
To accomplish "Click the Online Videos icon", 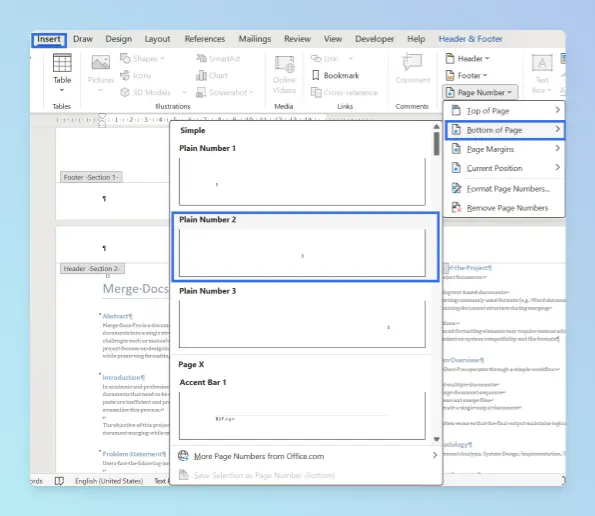I will 285,64.
